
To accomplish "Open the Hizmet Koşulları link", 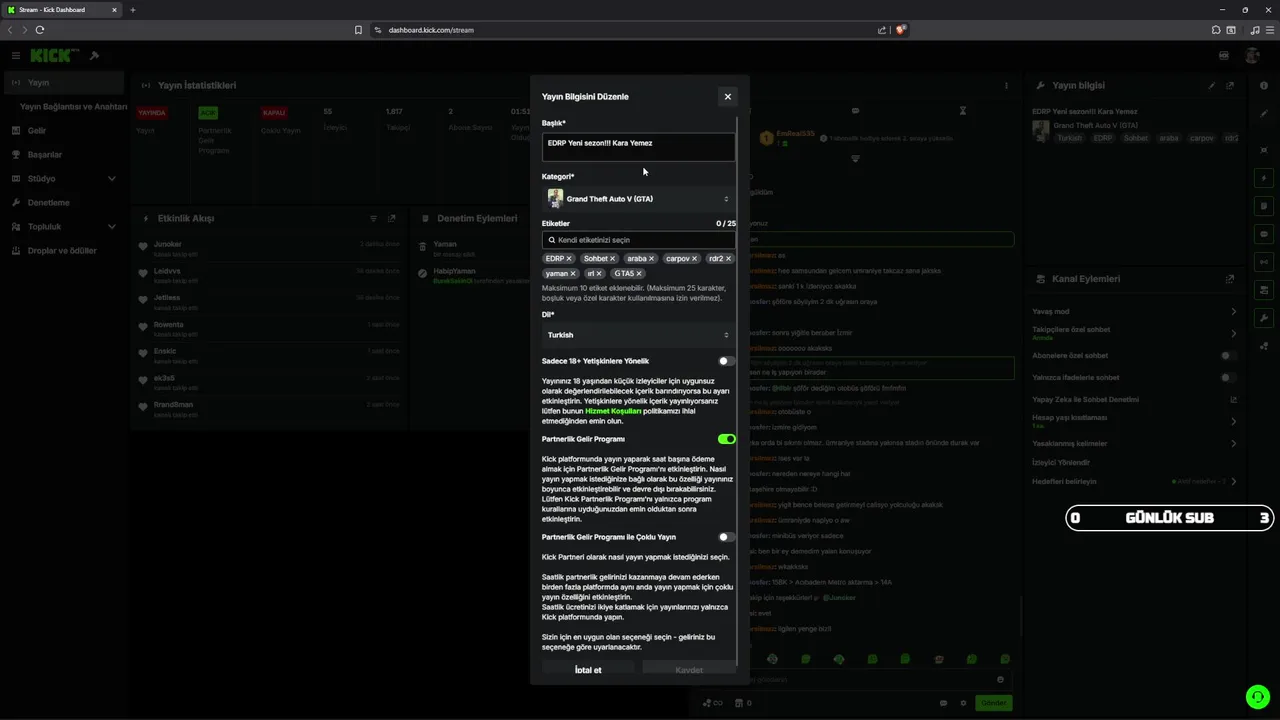I will [x=613, y=411].
